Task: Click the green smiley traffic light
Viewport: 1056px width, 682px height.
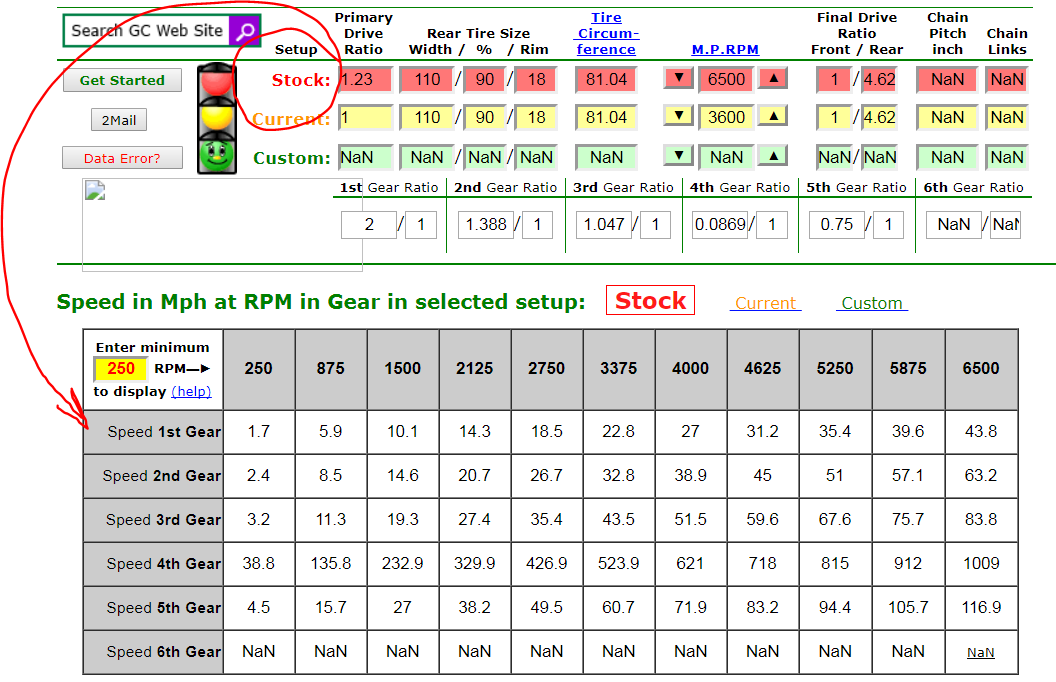Action: pos(213,156)
